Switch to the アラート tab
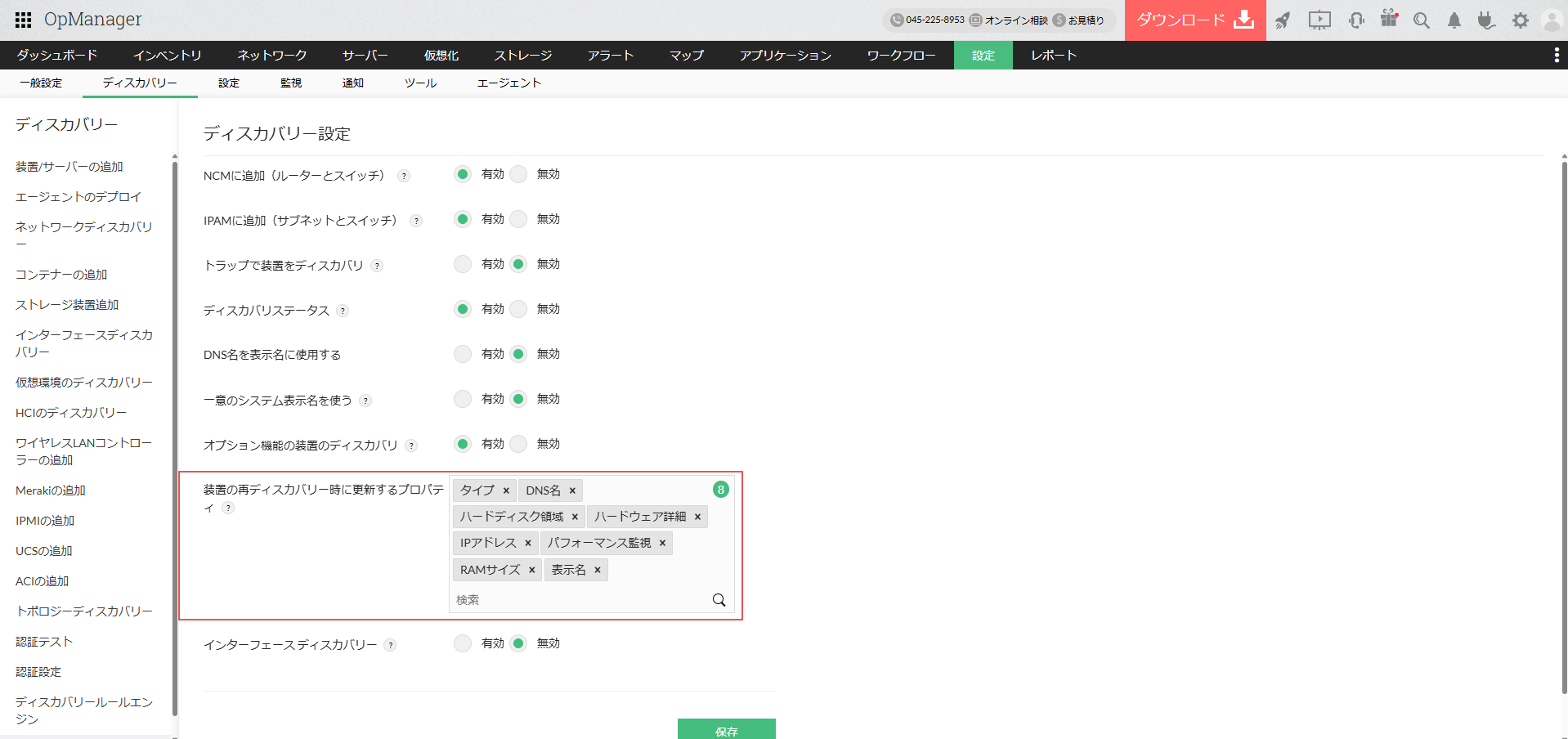The image size is (1568, 739). [611, 55]
